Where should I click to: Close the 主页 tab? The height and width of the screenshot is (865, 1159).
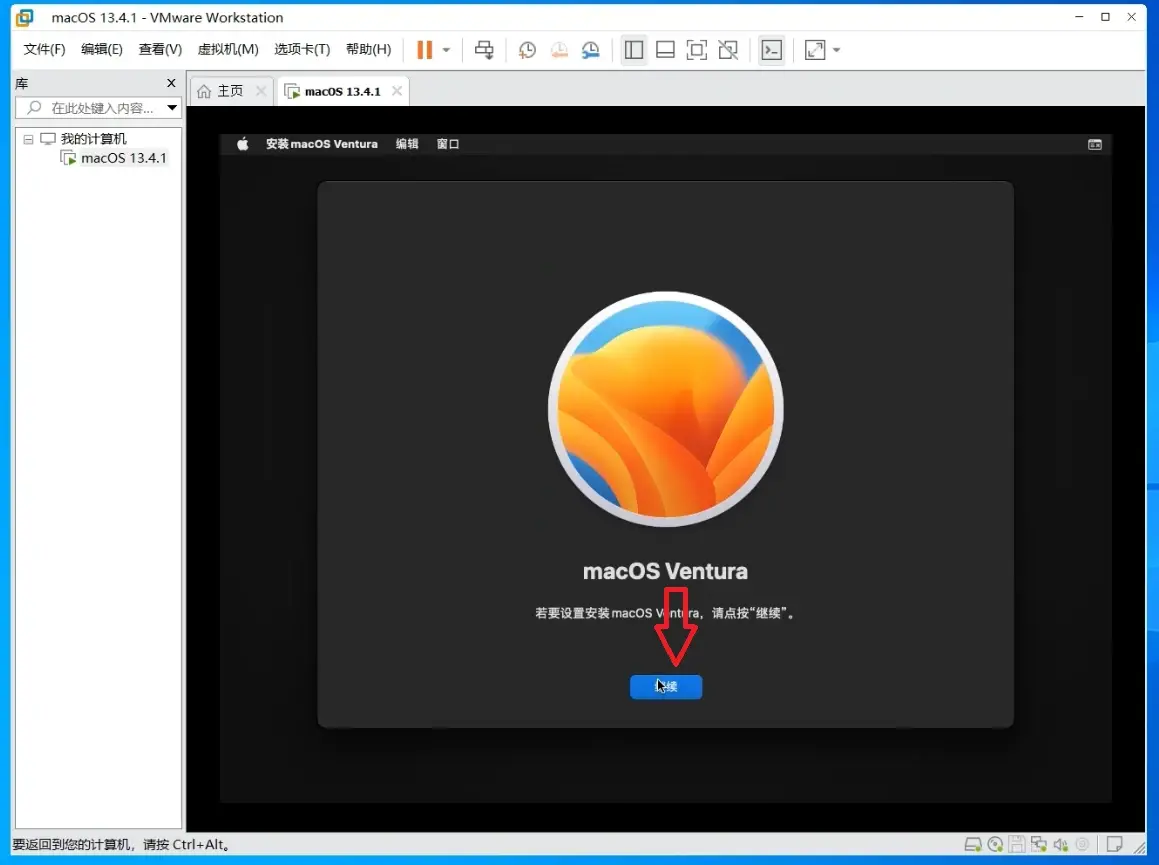(261, 91)
